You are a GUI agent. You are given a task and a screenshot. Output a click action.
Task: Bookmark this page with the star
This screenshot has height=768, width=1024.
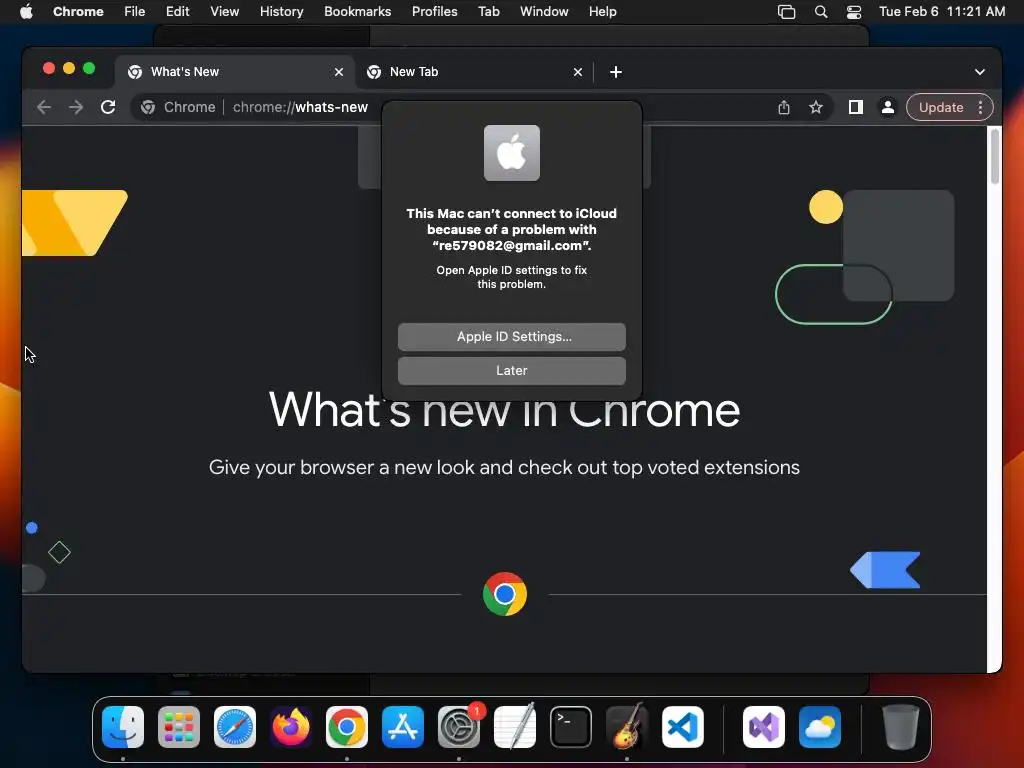816,107
